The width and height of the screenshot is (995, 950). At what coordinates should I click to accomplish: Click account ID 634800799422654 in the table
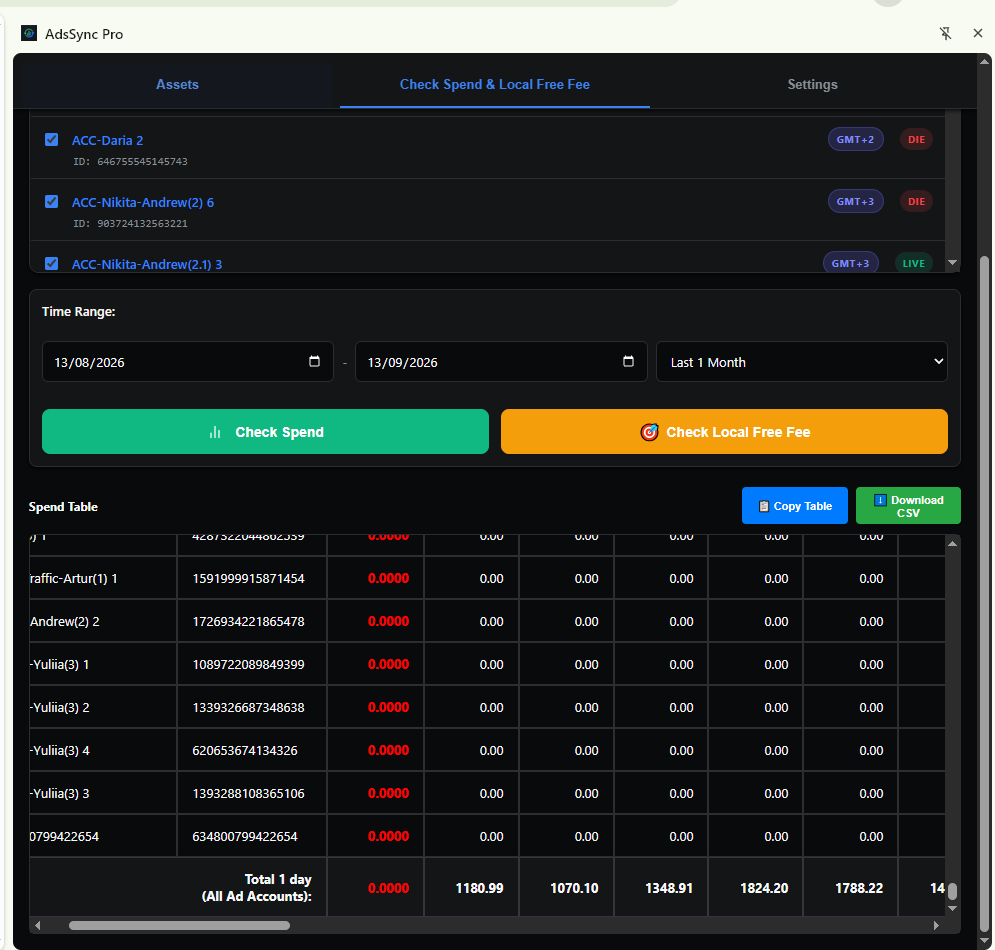tap(245, 836)
